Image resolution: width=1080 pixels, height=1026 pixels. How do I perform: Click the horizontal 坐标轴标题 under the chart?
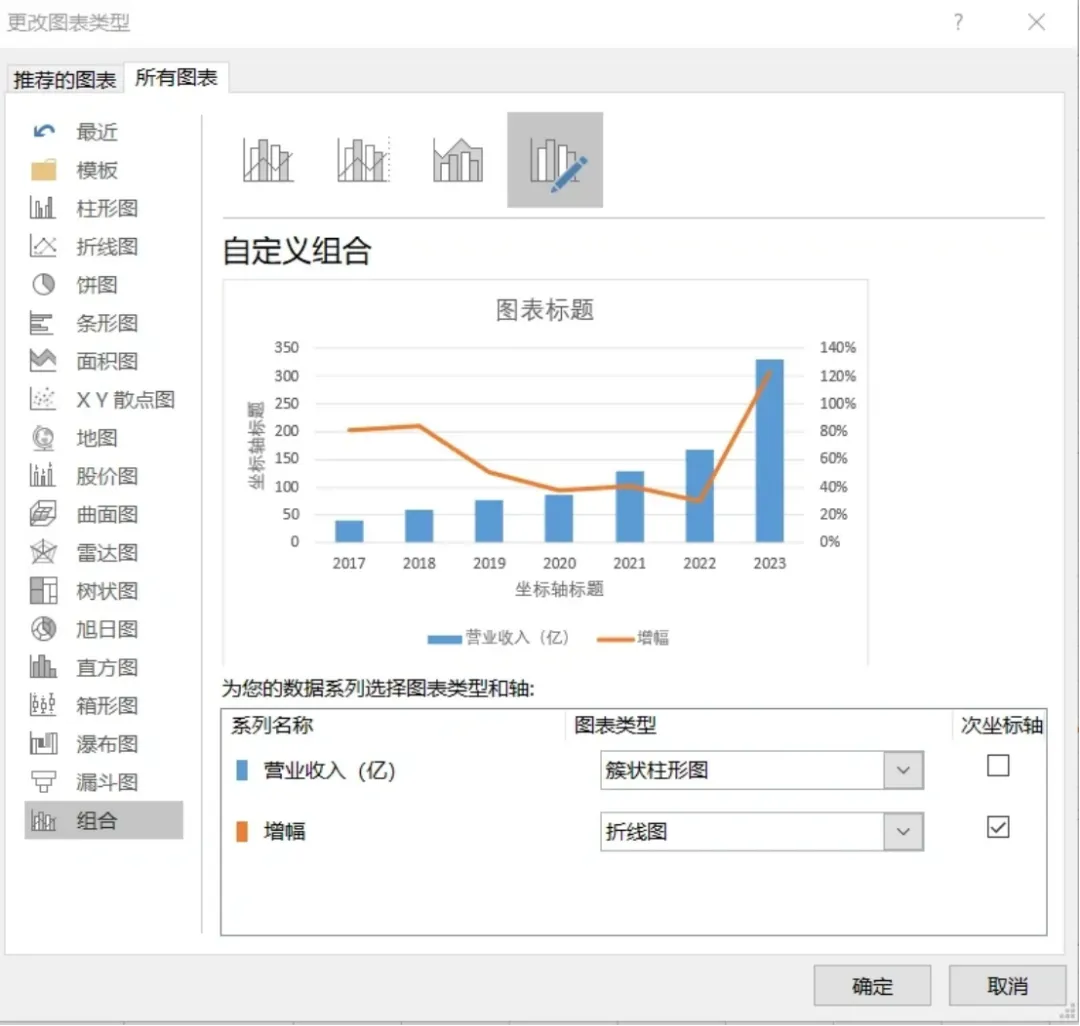click(x=559, y=589)
